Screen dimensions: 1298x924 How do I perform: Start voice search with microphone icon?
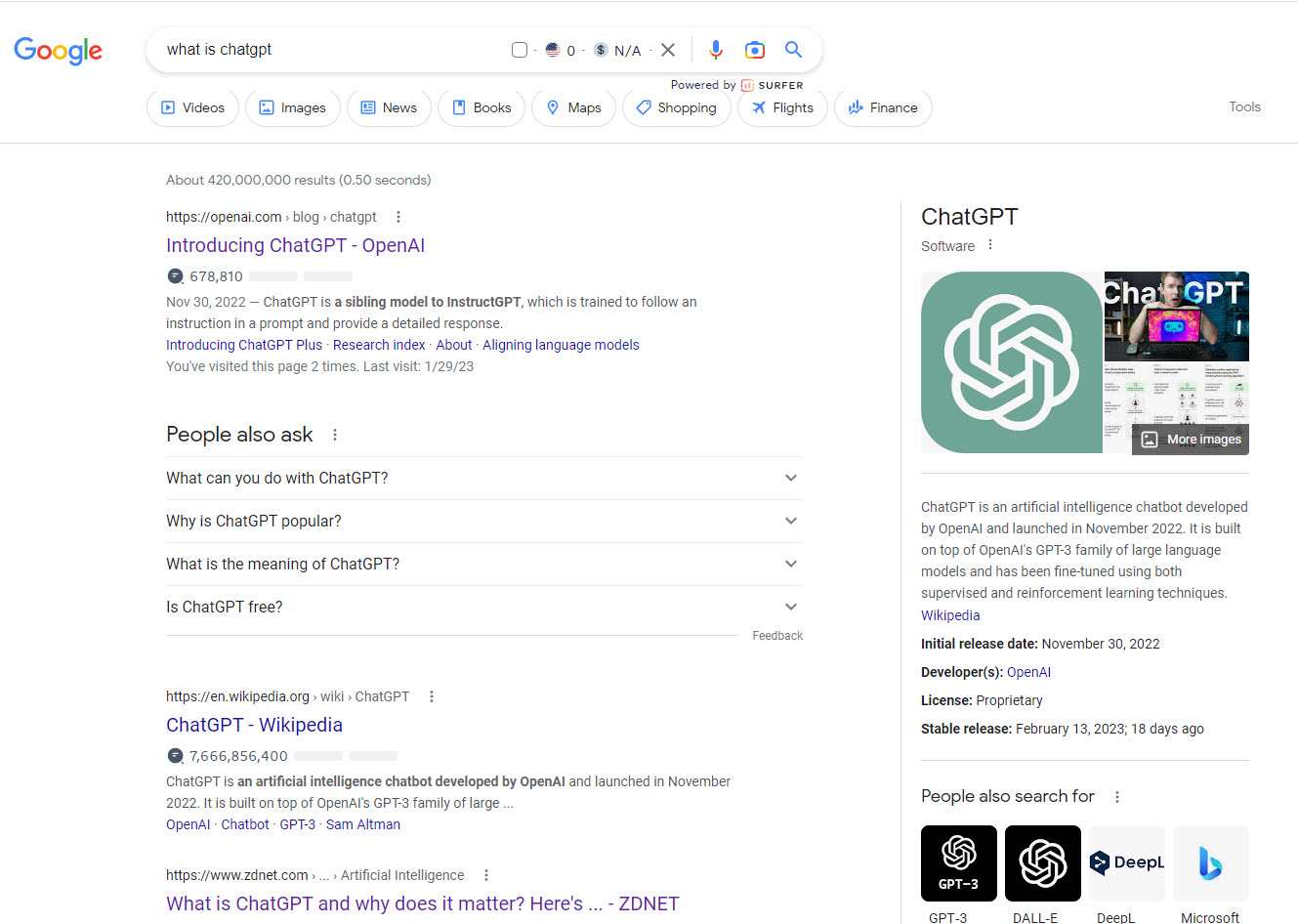click(716, 50)
